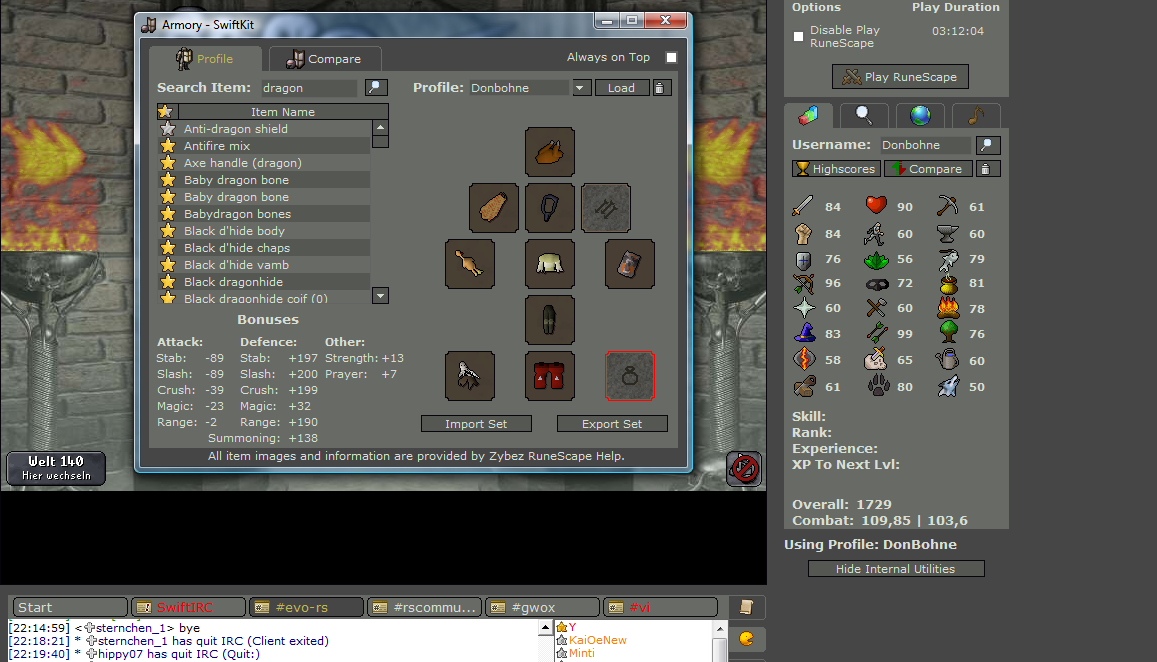Viewport: 1157px width, 662px height.
Task: Click the red boots equipment slot
Action: point(549,376)
